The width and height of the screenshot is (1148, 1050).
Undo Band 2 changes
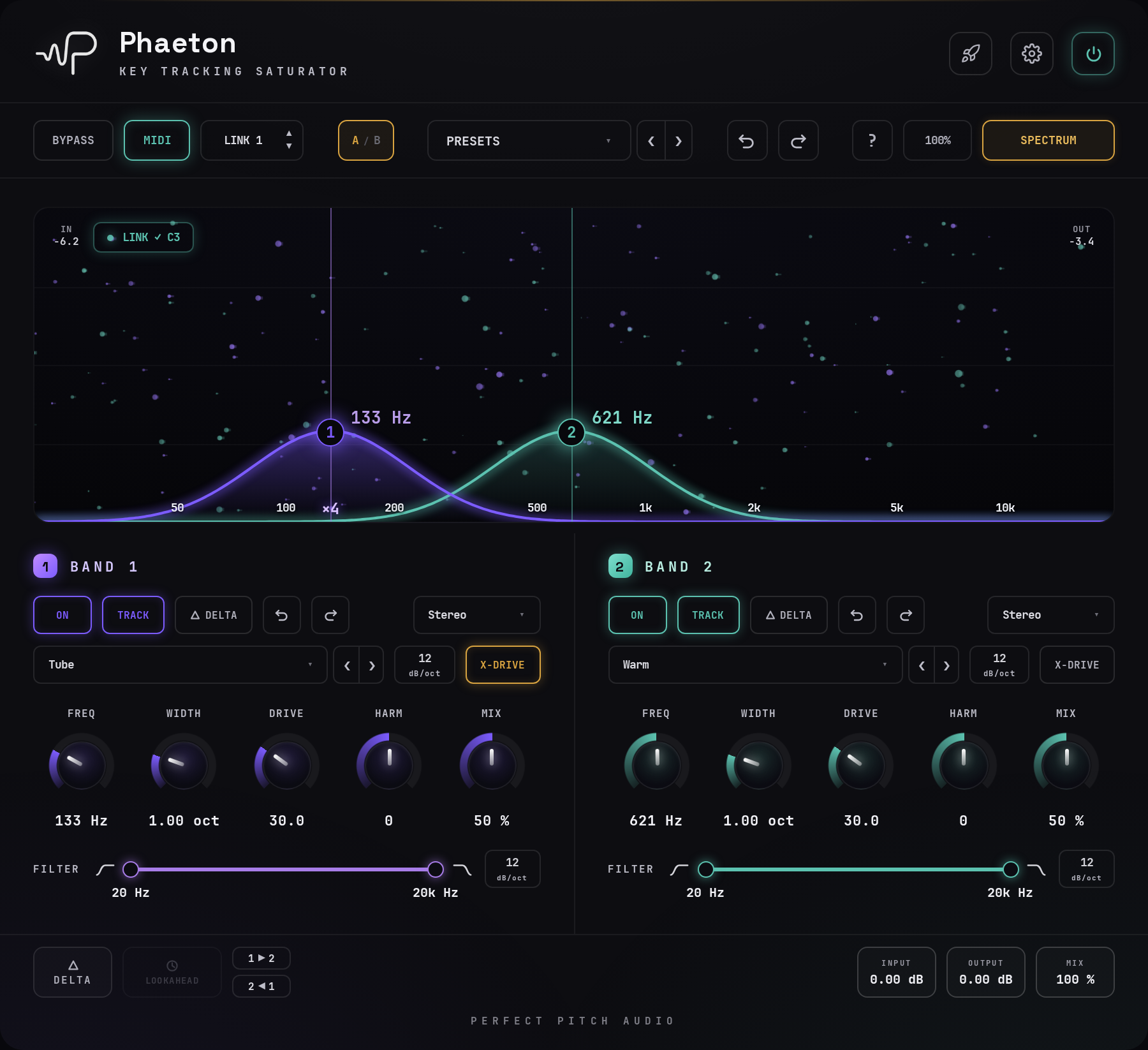pyautogui.click(x=857, y=615)
